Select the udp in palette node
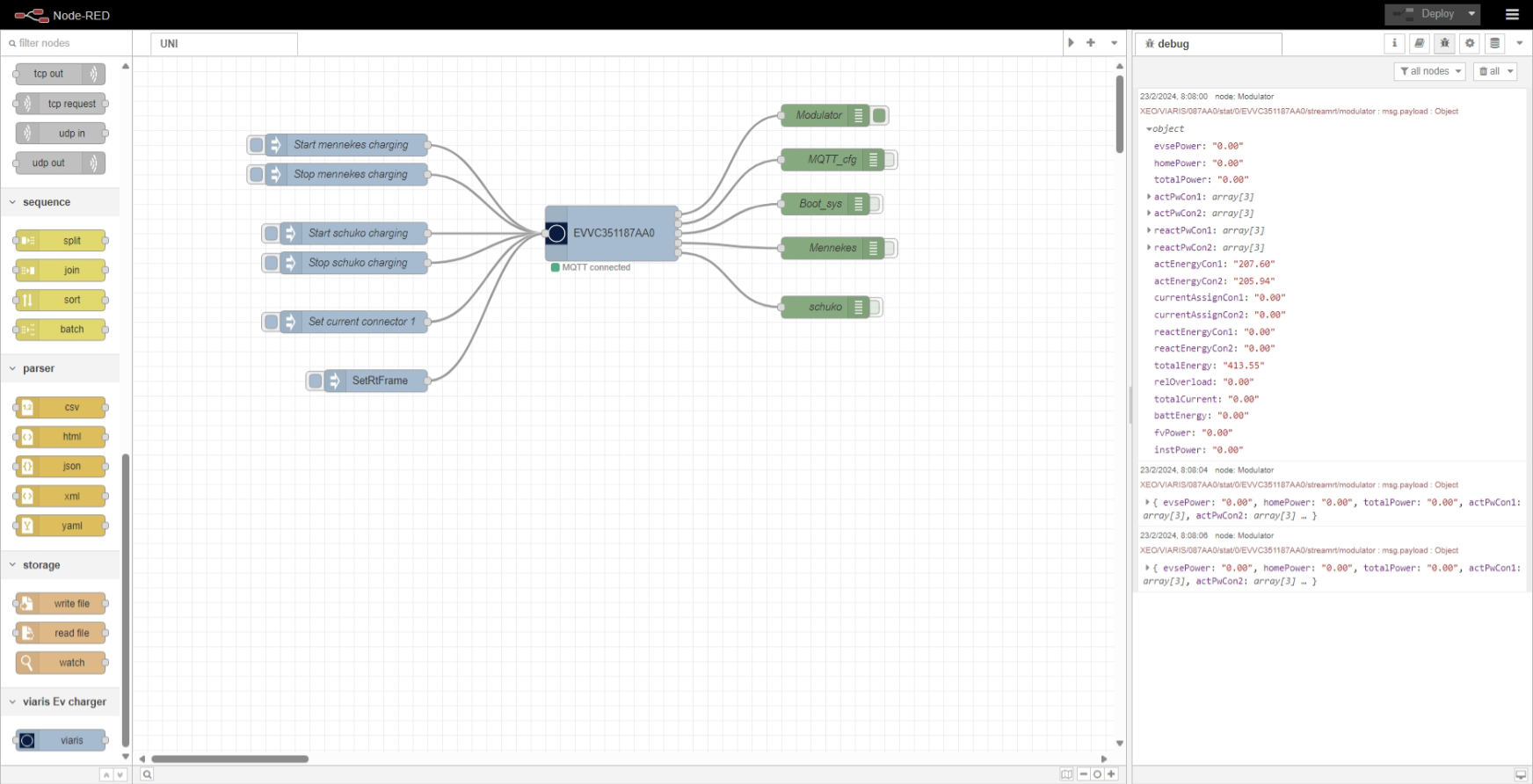 coord(60,134)
